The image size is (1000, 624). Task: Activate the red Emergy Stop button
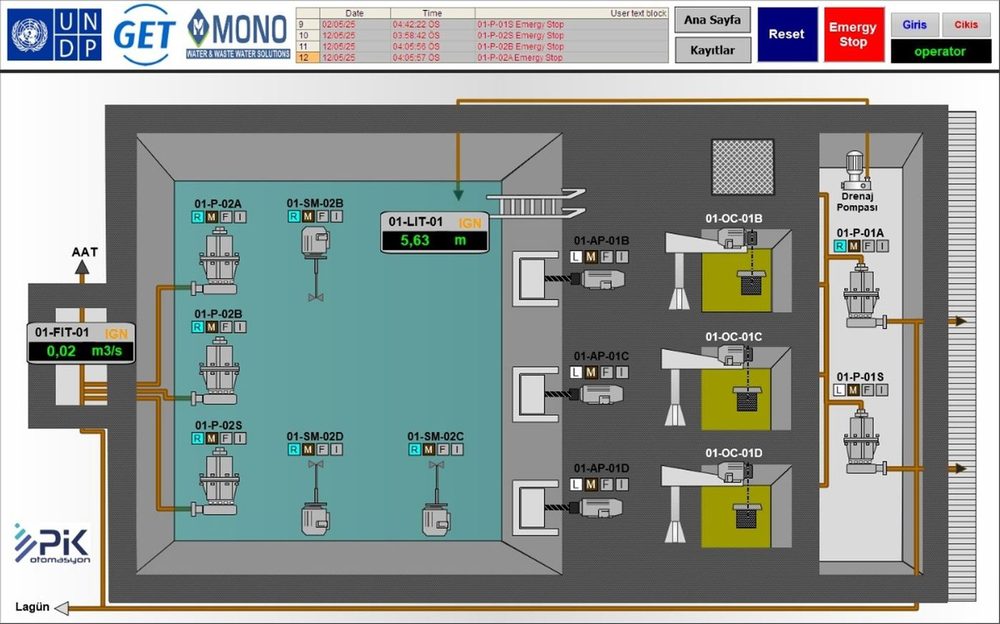coord(853,34)
